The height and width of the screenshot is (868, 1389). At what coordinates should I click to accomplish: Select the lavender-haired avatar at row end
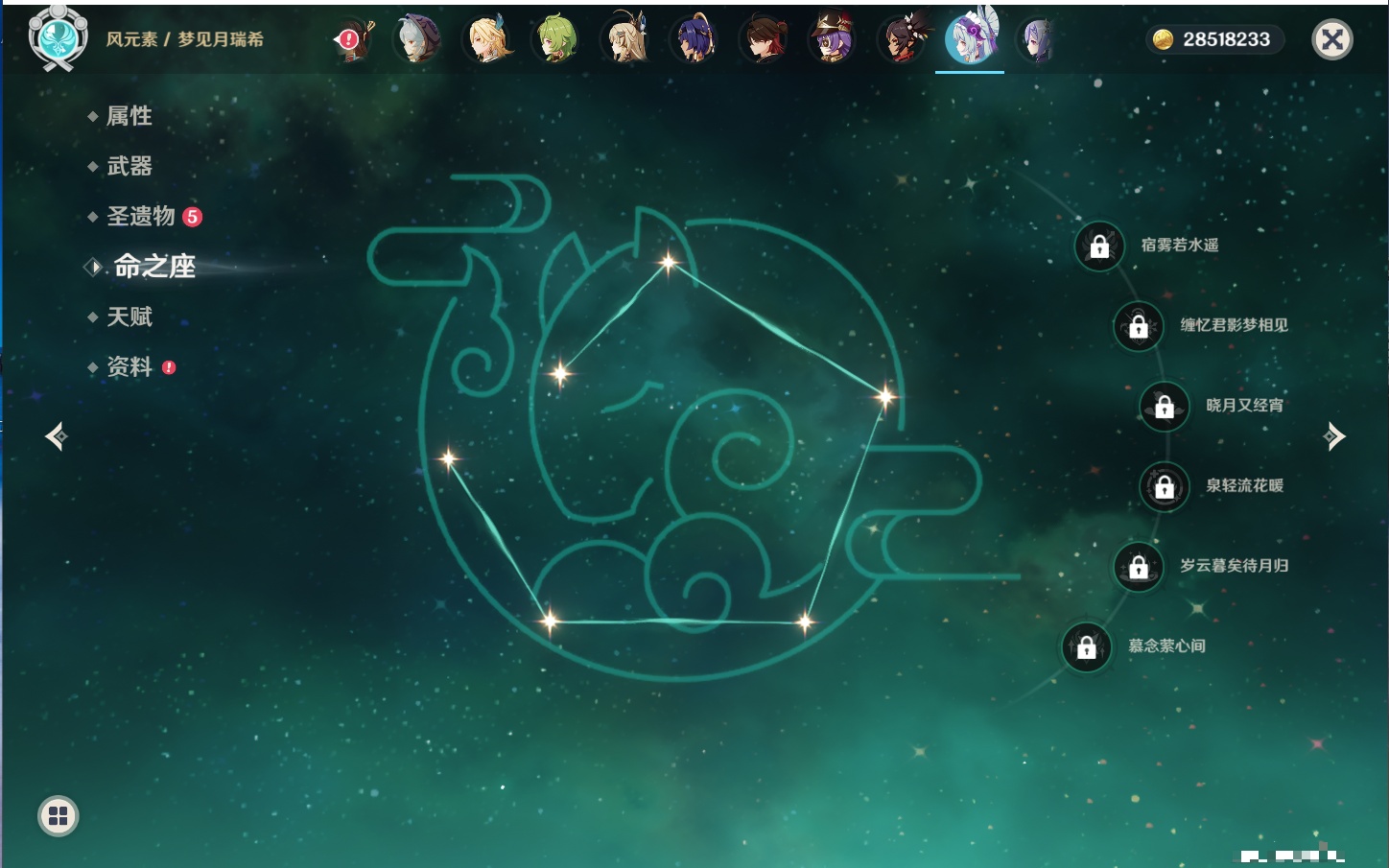[1037, 40]
